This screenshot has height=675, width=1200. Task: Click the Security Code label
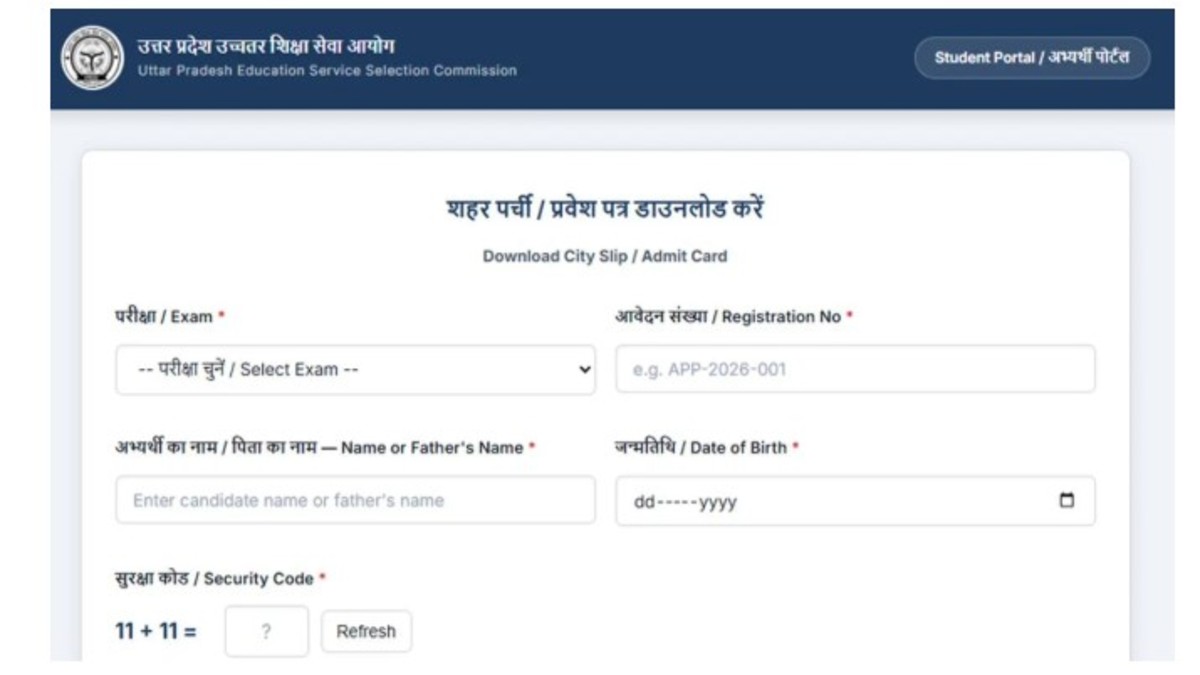[x=220, y=579]
